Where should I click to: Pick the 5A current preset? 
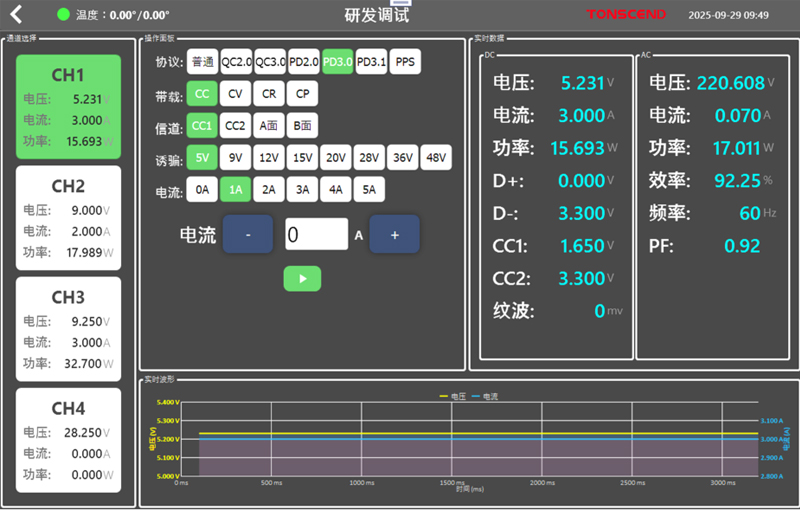[x=369, y=189]
